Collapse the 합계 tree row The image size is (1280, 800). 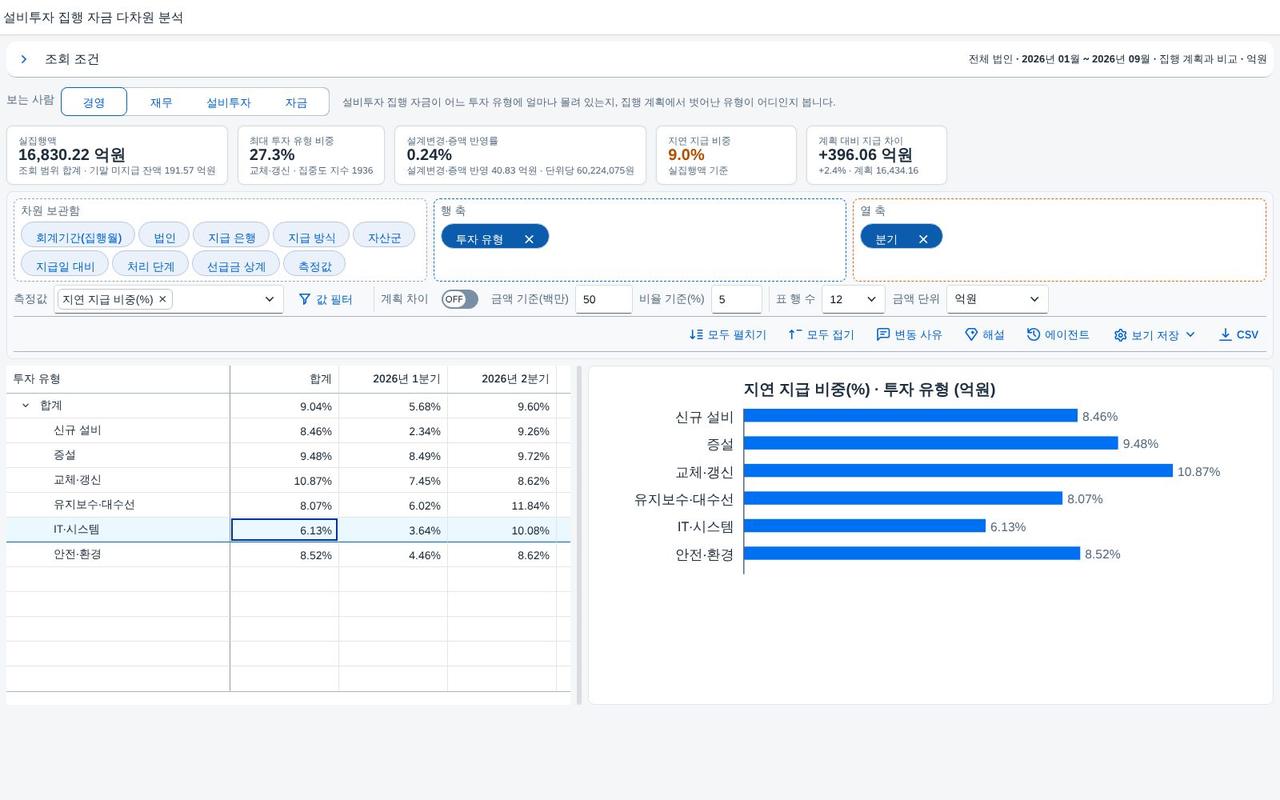click(25, 406)
